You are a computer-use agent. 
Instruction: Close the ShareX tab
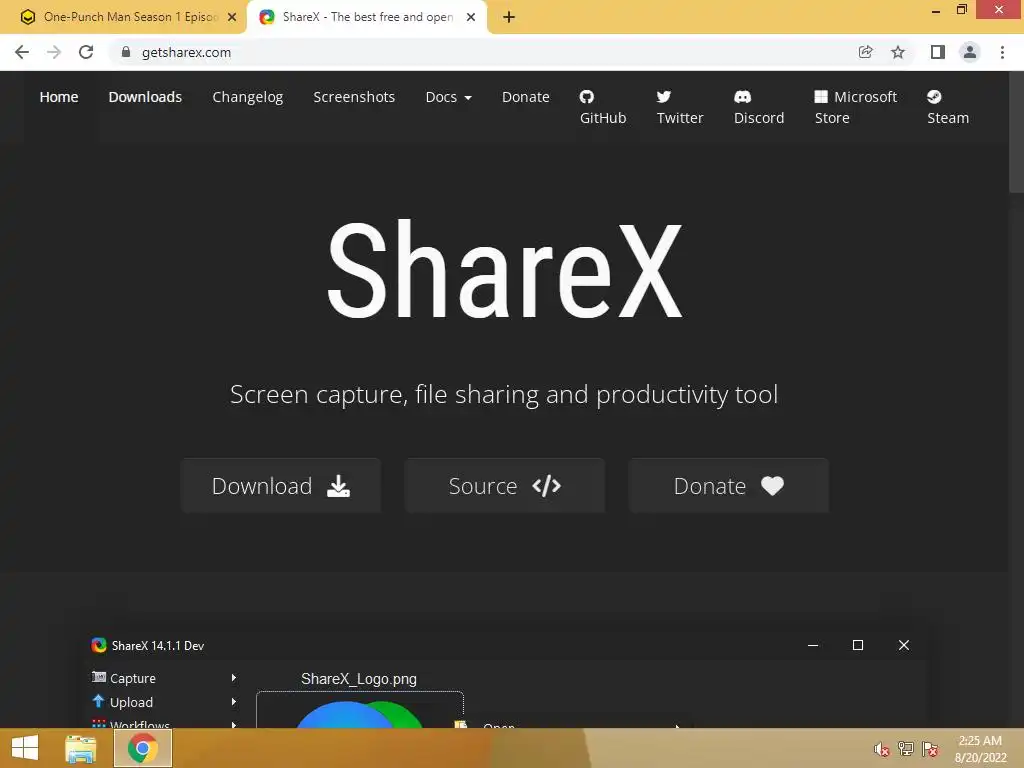[471, 18]
